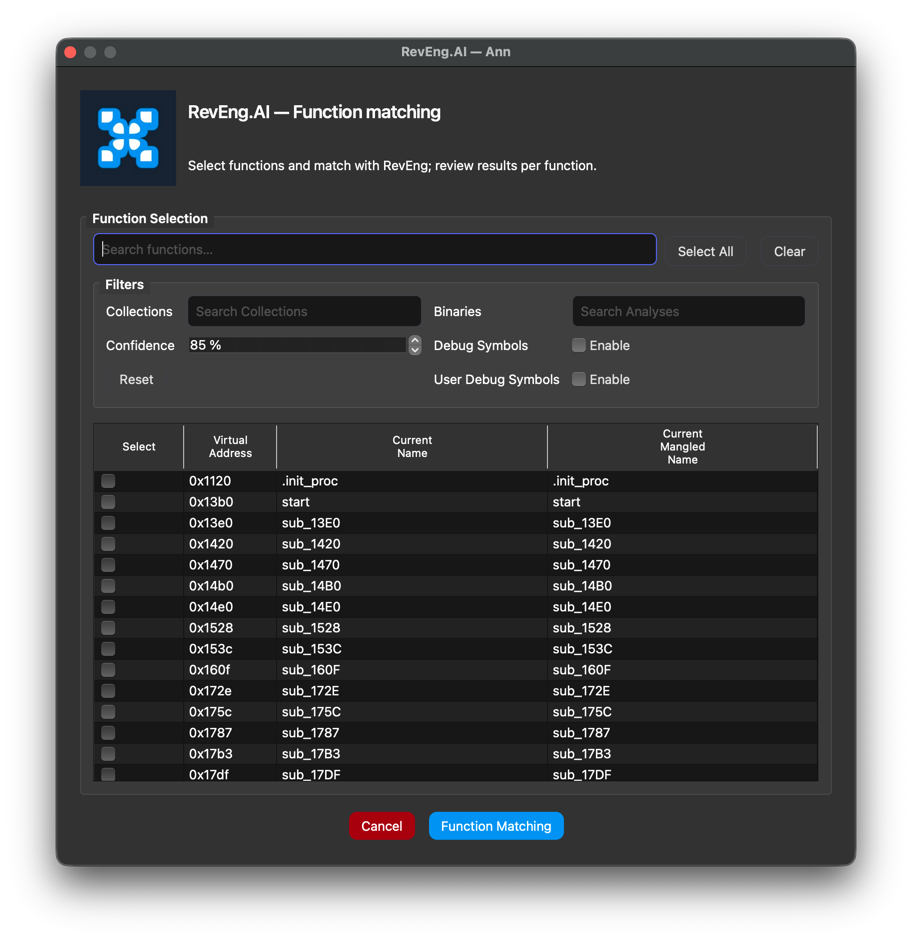The width and height of the screenshot is (912, 940).
Task: Sort by the Virtual Address column header
Action: [230, 446]
